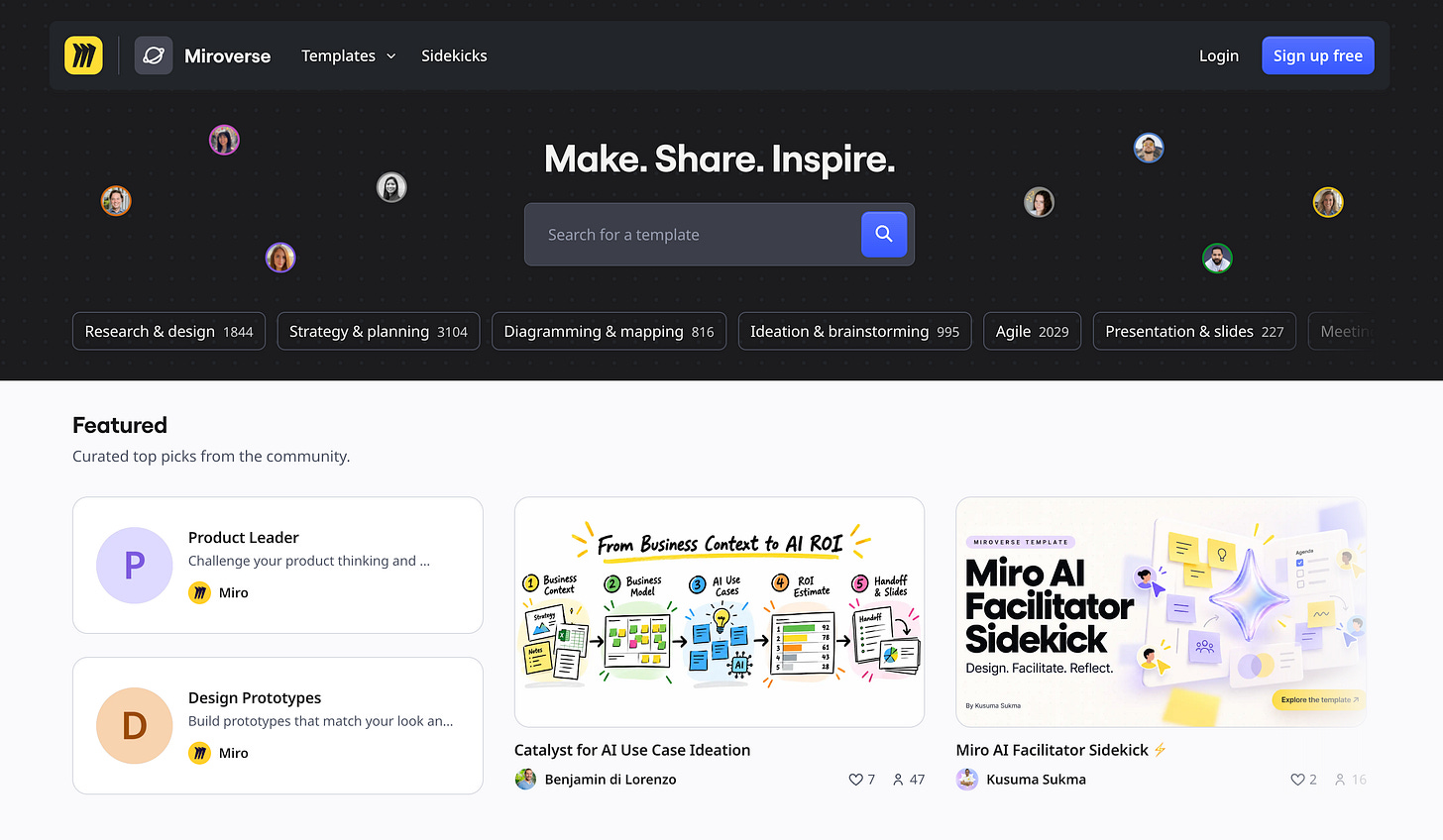1443x840 pixels.
Task: Click Kusuma Sukma's avatar icon
Action: (x=967, y=780)
